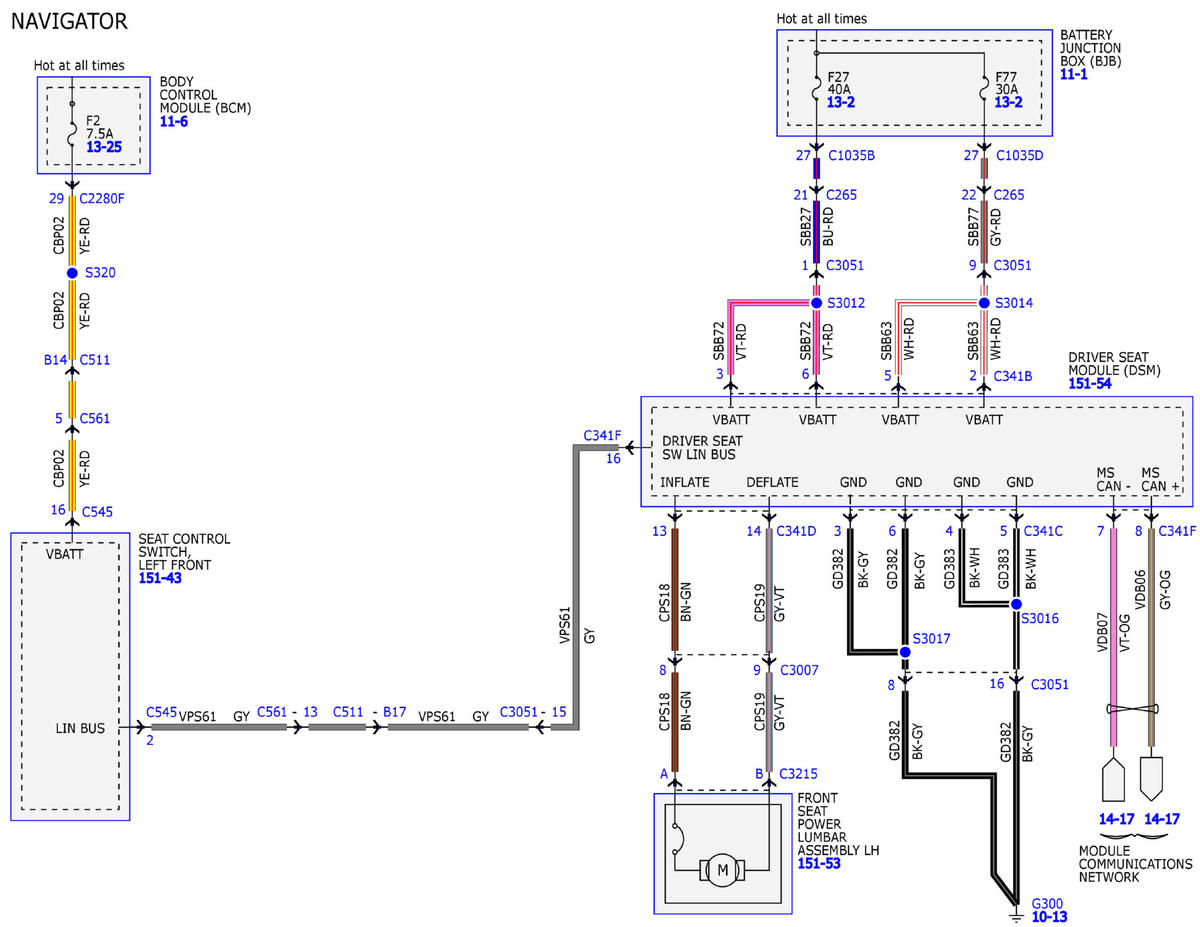
Task: Click the MS CAN - pin label
Action: click(x=1112, y=478)
